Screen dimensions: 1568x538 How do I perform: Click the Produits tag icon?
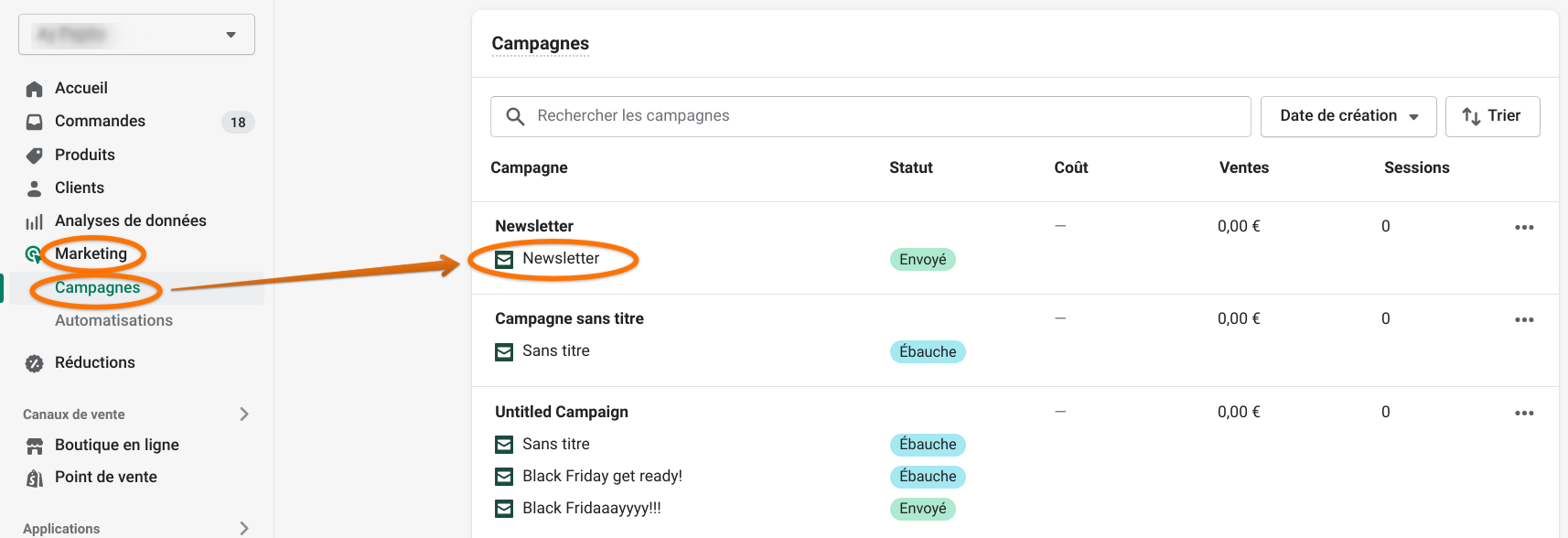35,156
